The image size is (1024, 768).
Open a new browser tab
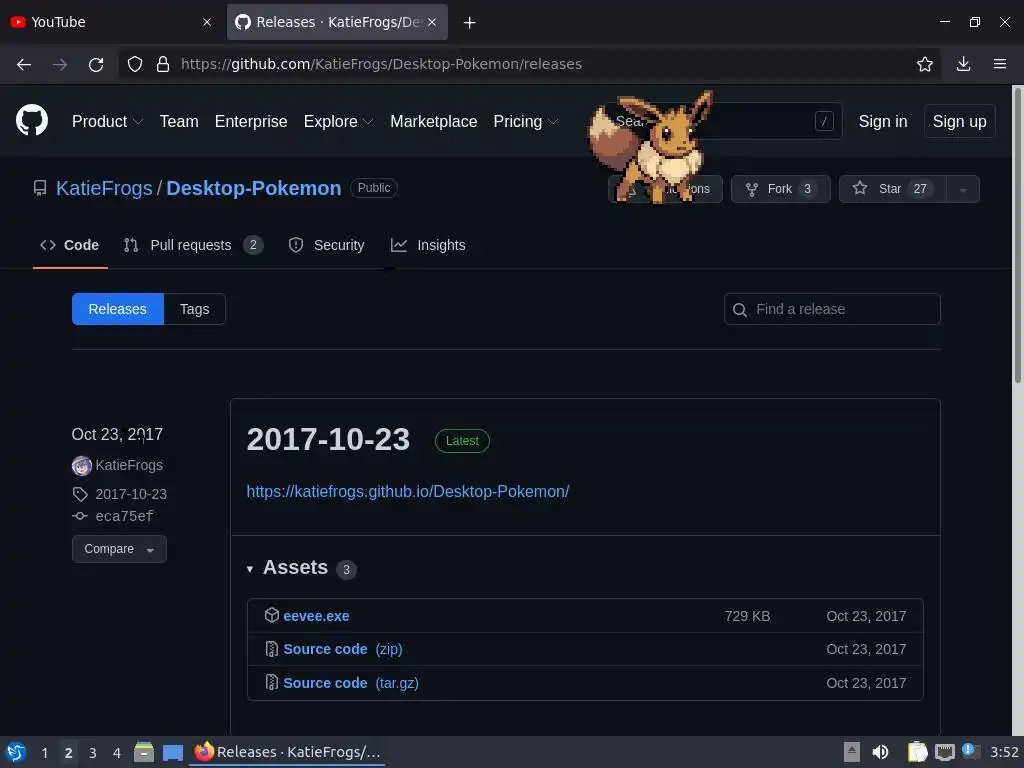469,22
